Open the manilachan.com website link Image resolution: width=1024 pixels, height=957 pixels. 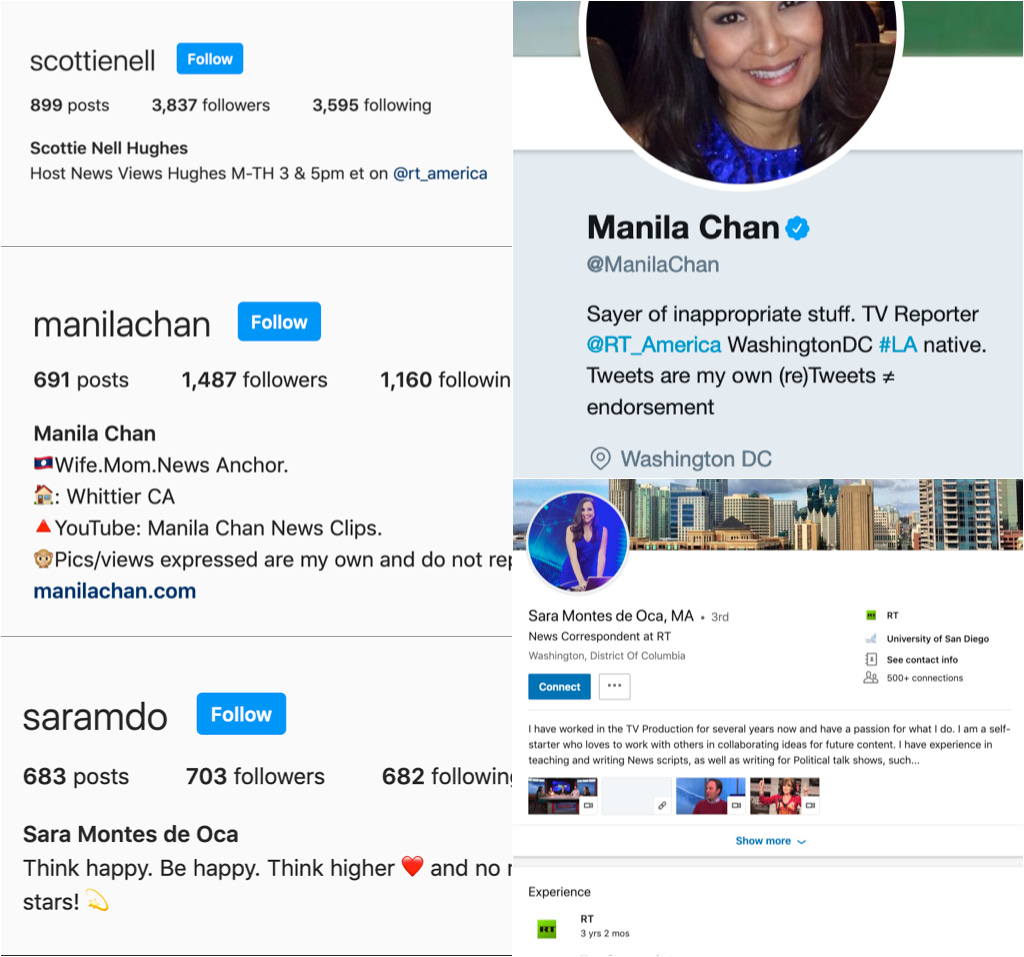pos(115,591)
